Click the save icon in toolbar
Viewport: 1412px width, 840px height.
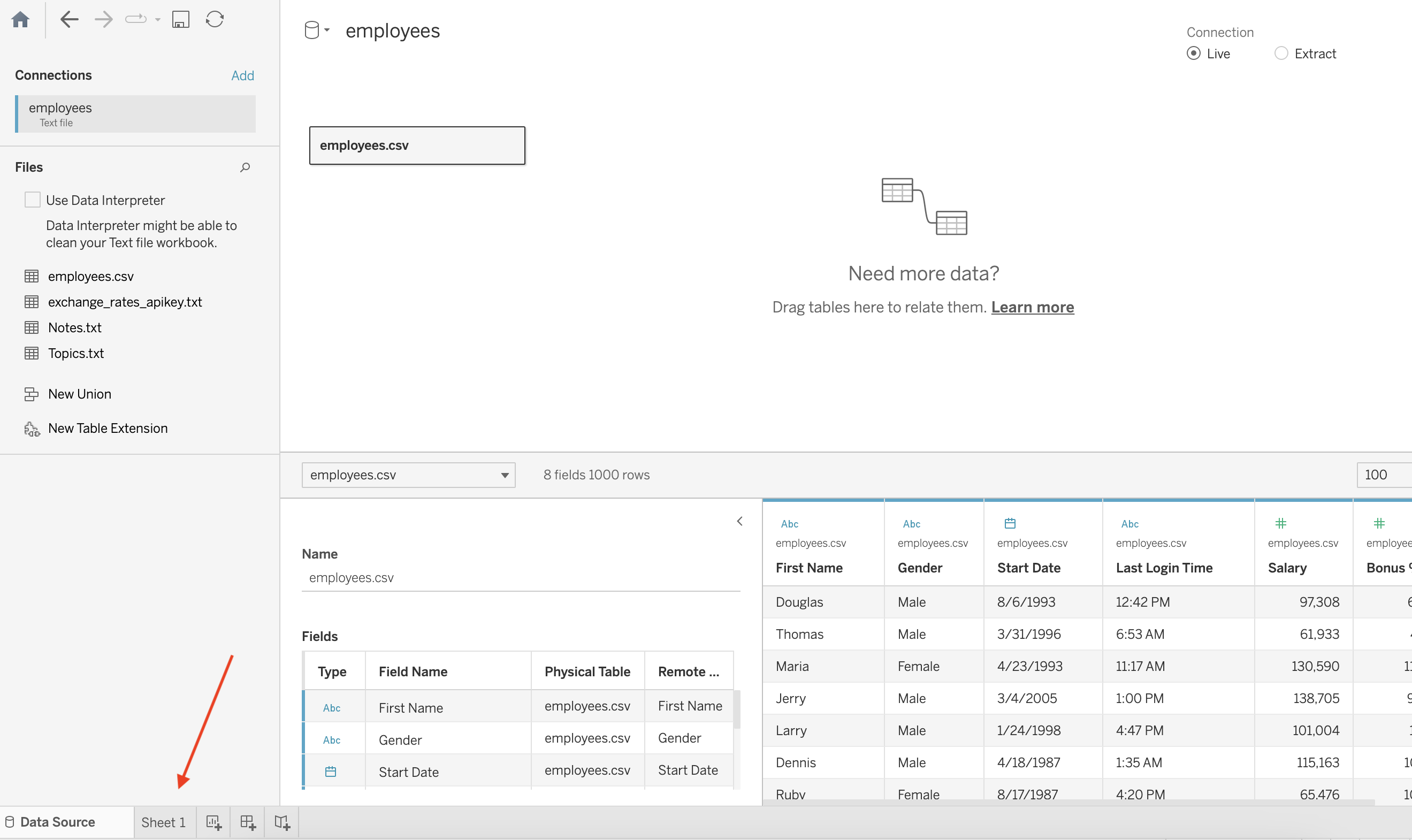pos(180,19)
